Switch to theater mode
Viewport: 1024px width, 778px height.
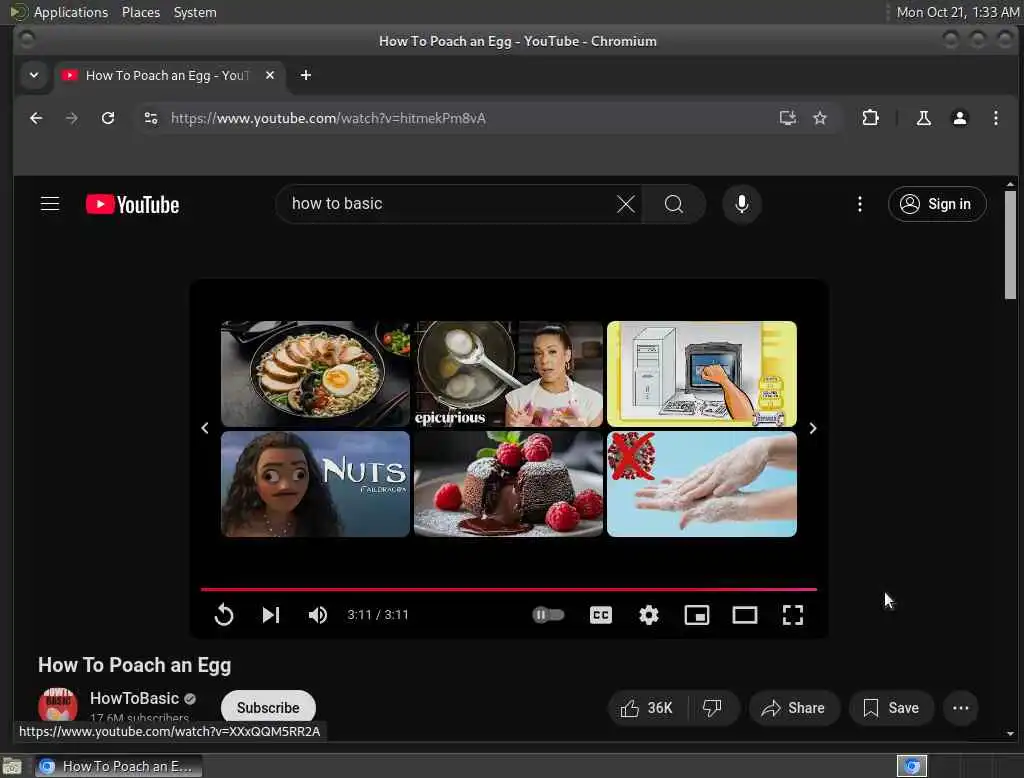pos(744,615)
